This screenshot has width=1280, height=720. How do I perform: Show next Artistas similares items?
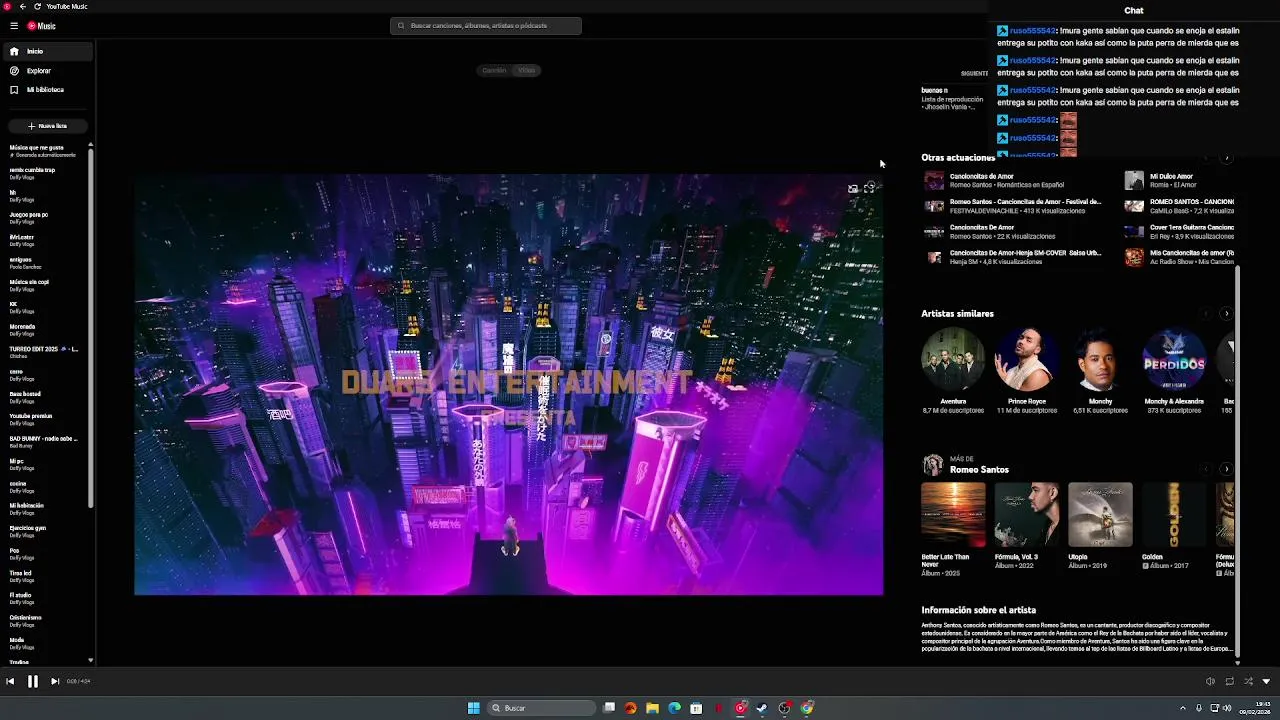pyautogui.click(x=1227, y=314)
